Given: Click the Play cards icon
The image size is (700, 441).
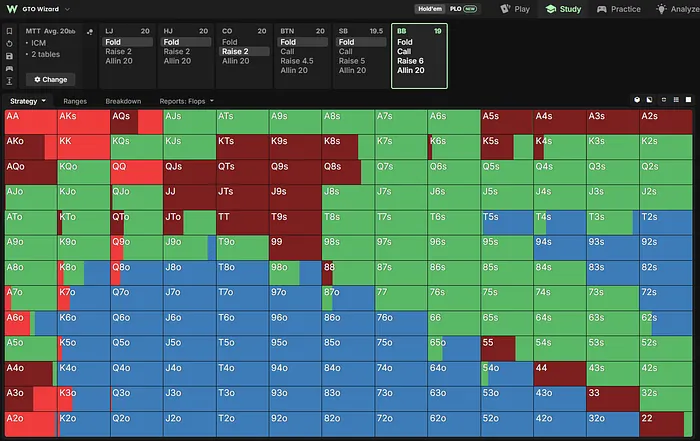Looking at the screenshot, I should (505, 9).
